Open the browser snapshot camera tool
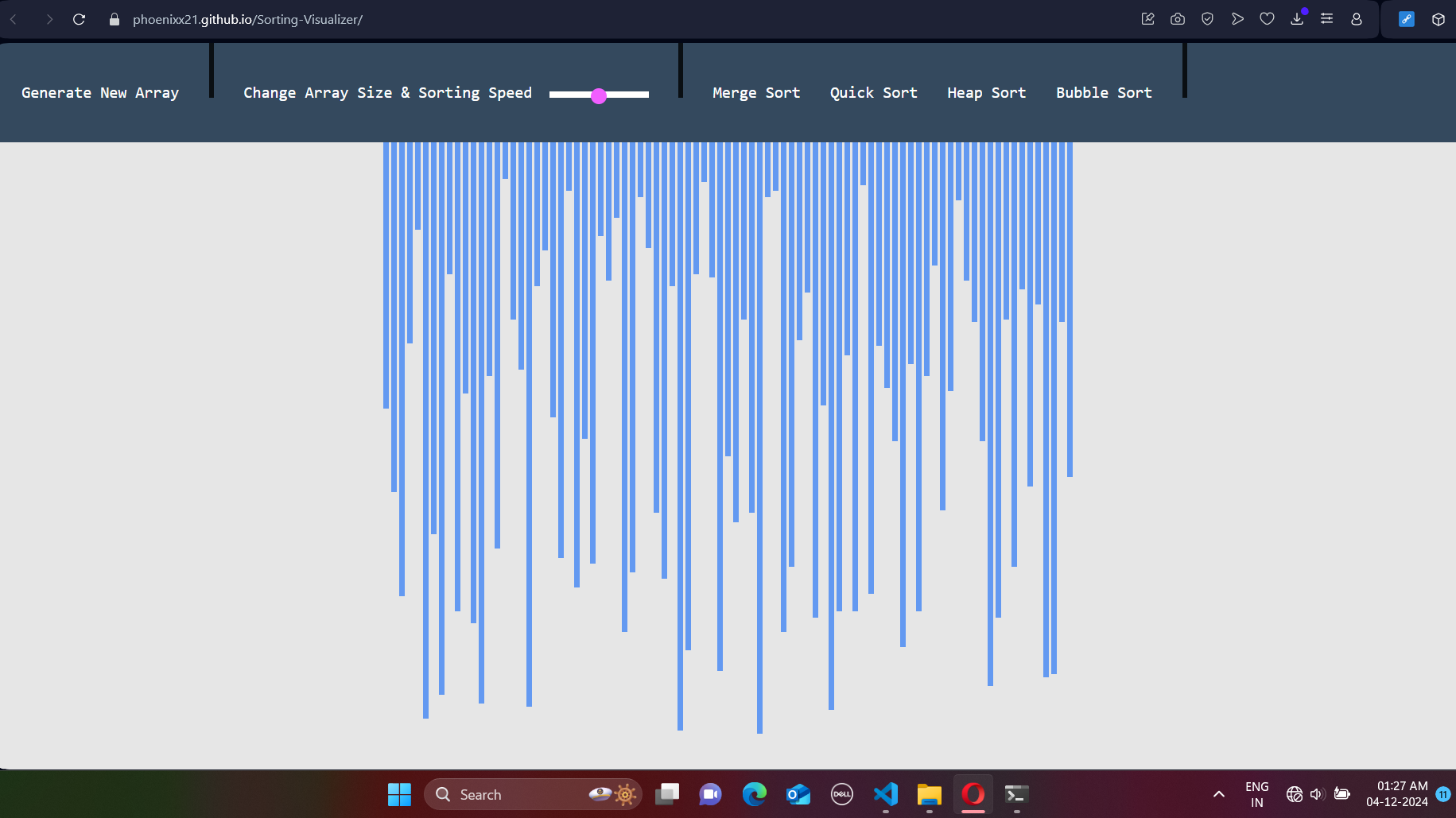Screen dimensions: 1456x818 (1178, 19)
